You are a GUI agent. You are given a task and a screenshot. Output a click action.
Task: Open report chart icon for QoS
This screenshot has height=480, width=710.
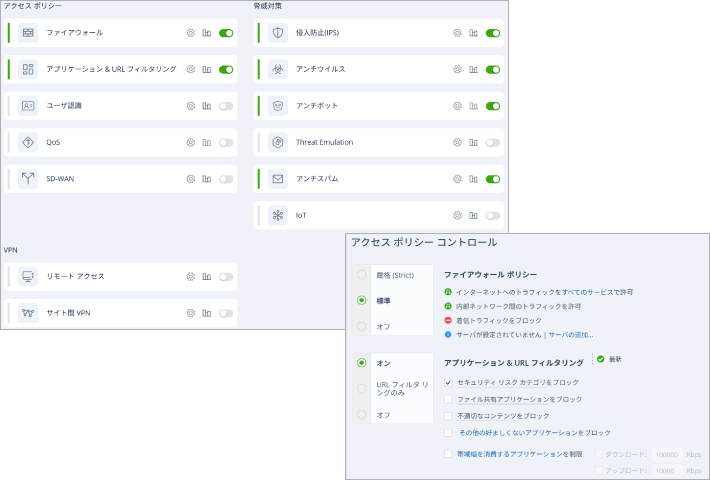pyautogui.click(x=206, y=143)
